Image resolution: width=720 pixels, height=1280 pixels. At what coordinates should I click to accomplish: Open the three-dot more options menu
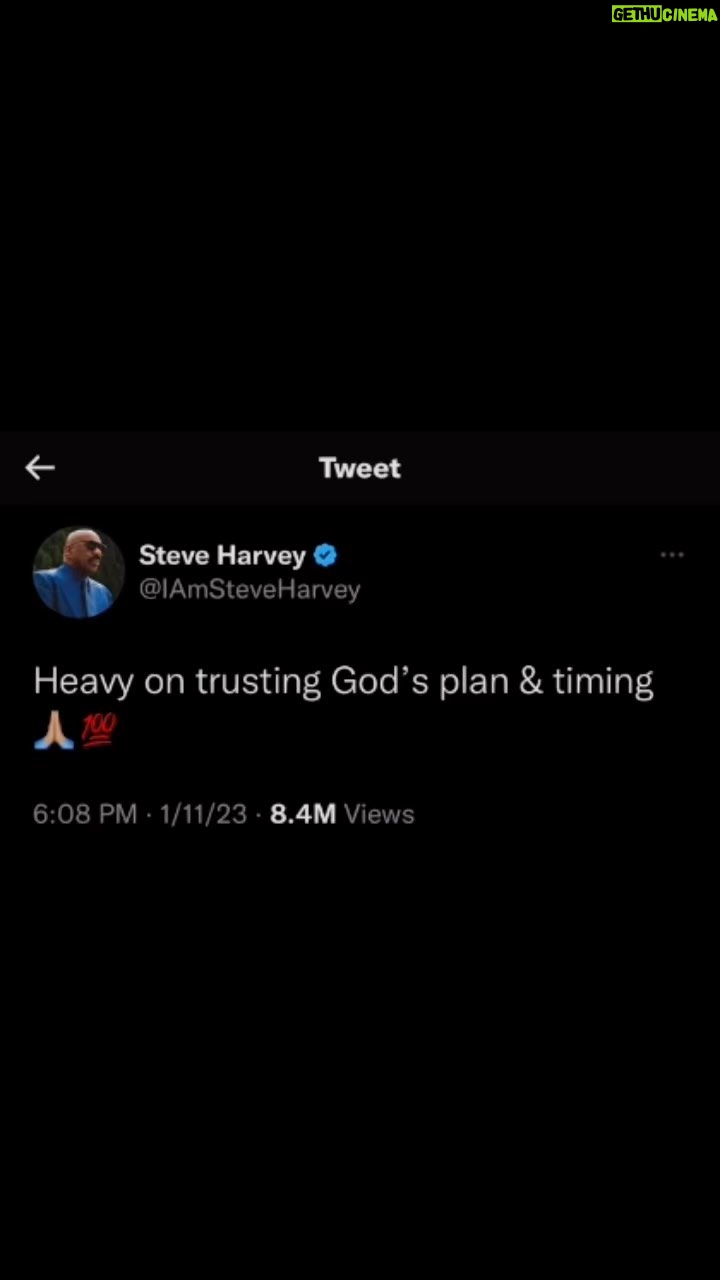[672, 554]
